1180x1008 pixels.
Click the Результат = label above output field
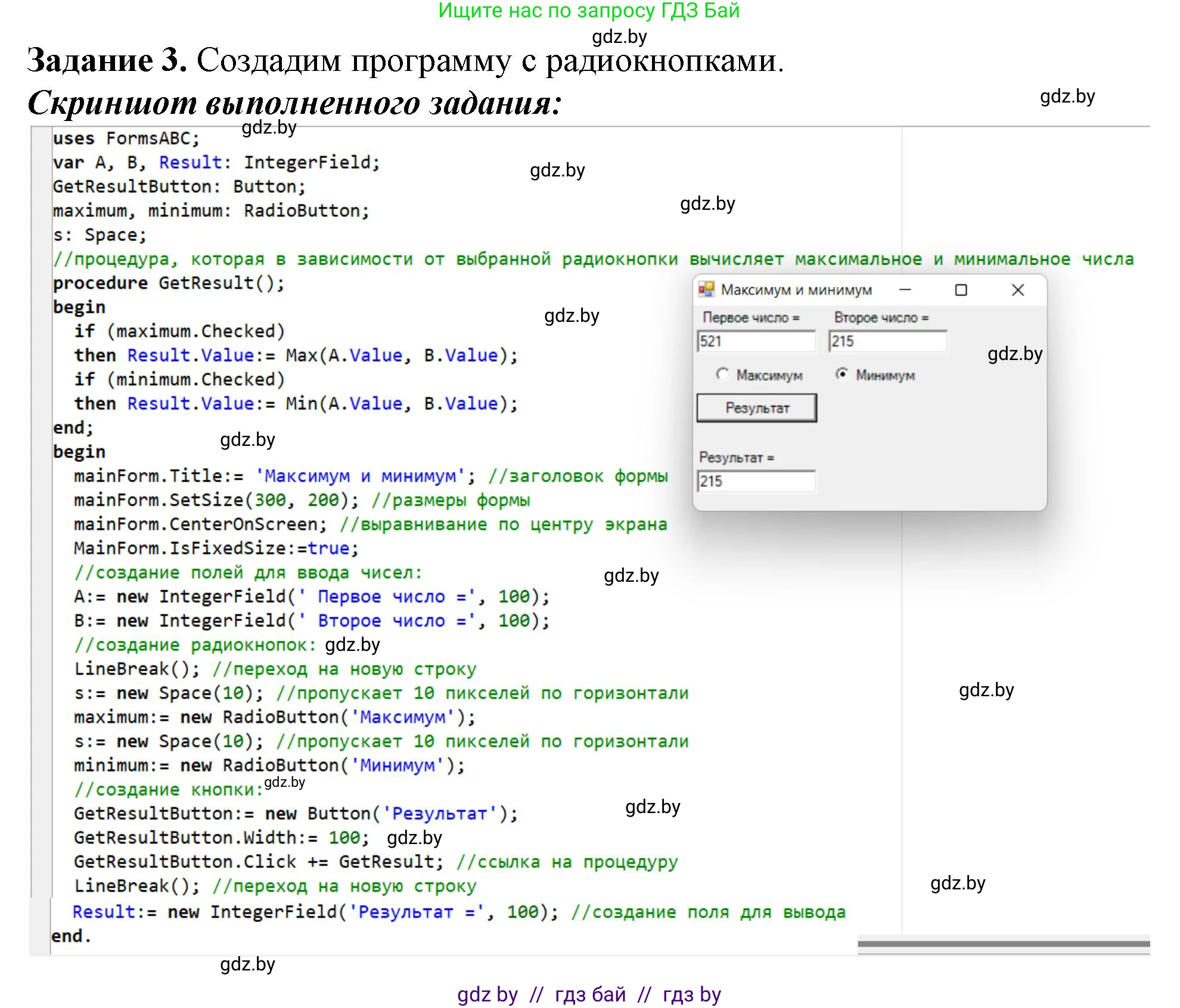tap(736, 458)
